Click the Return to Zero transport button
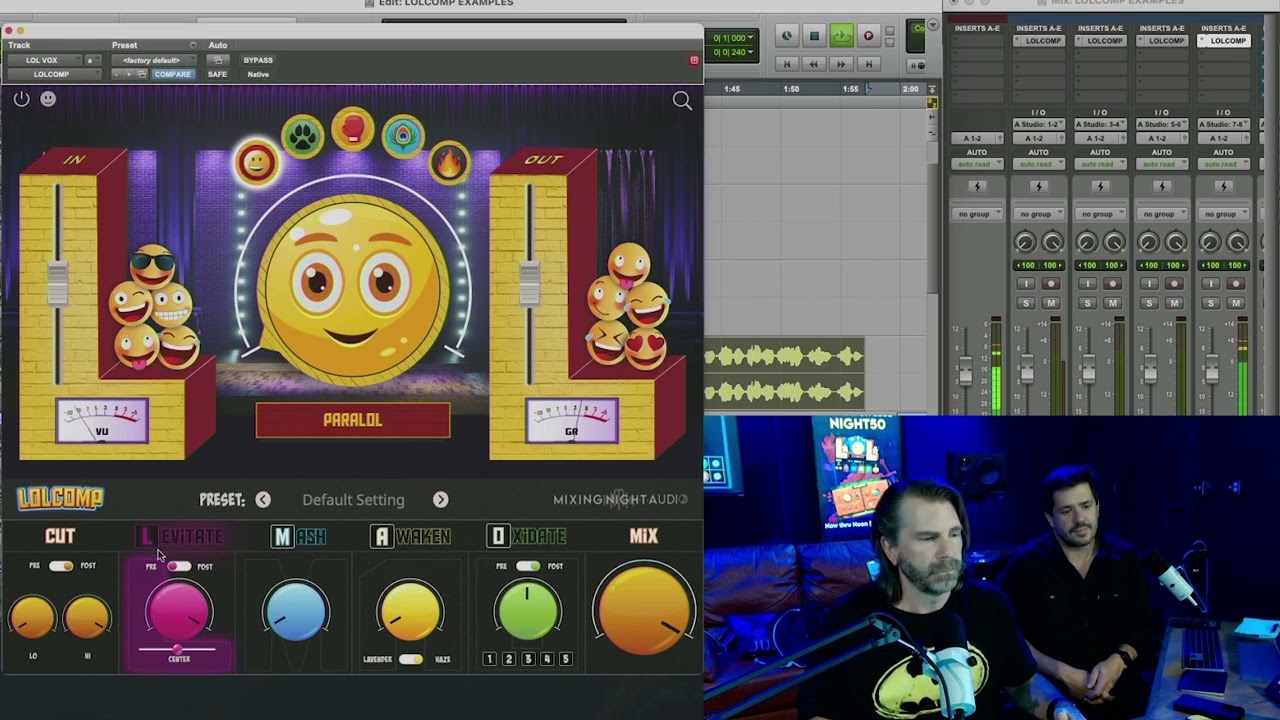This screenshot has width=1280, height=720. tap(787, 64)
